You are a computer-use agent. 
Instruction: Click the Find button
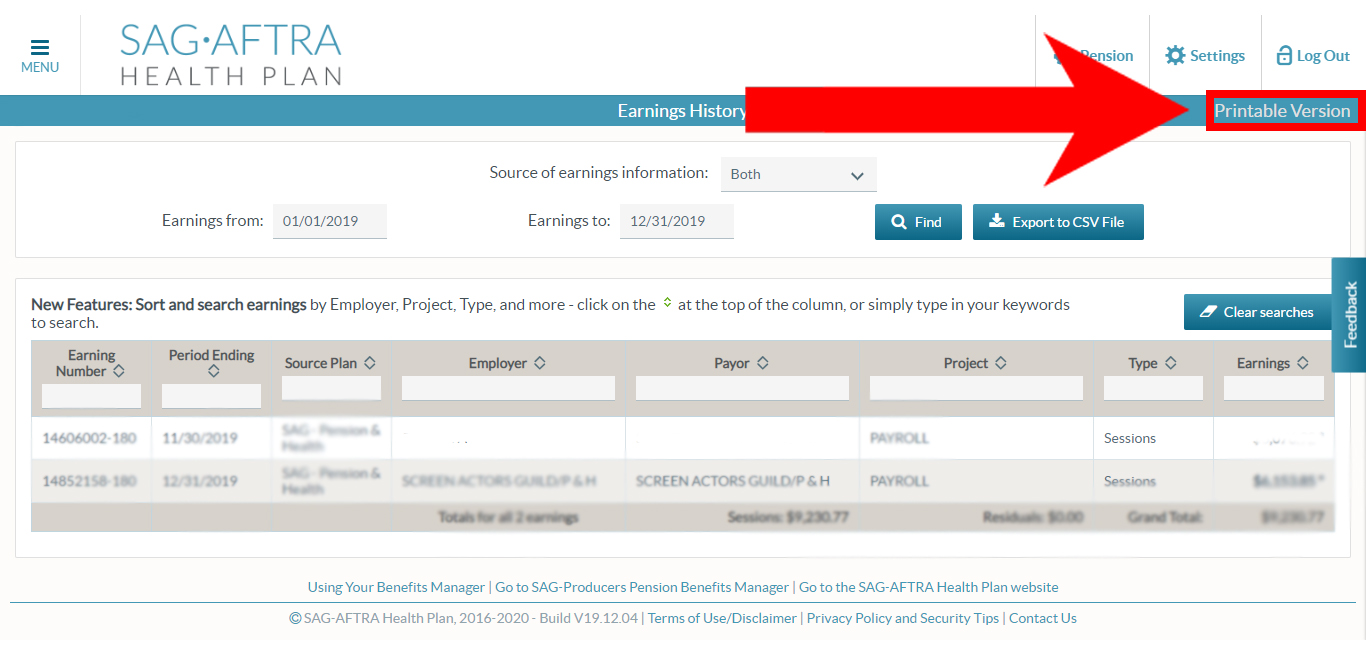pyautogui.click(x=918, y=222)
